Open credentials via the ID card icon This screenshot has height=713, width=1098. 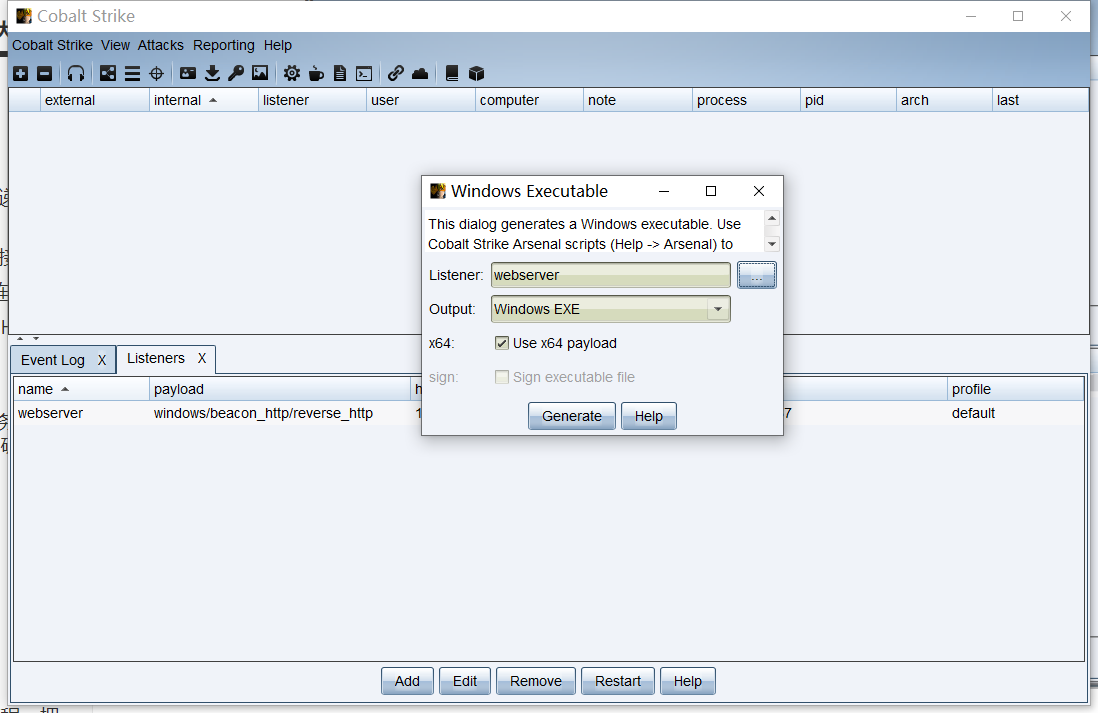(188, 73)
